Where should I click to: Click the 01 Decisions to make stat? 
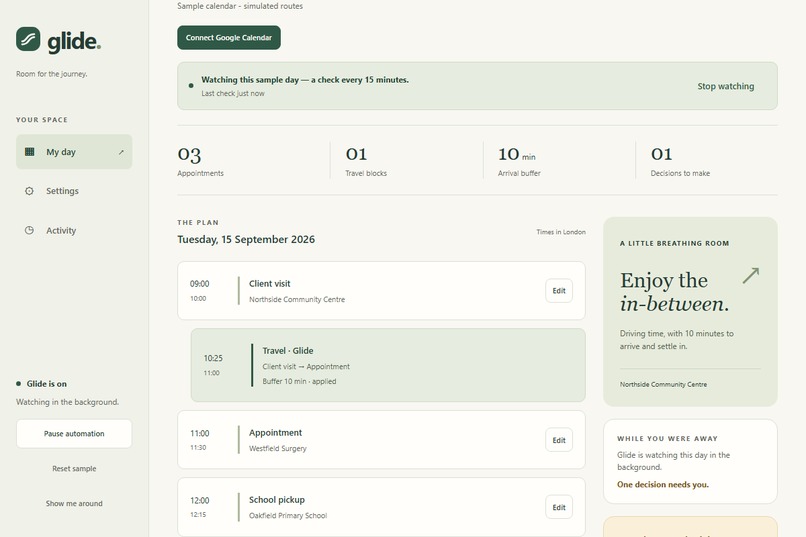tap(680, 160)
